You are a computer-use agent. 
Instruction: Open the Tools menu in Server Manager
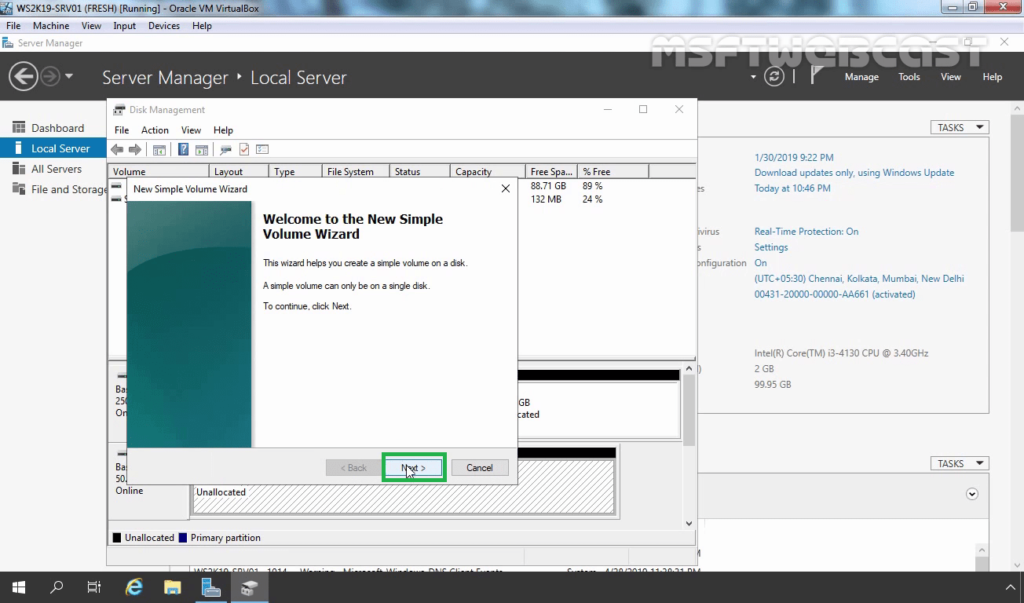[x=908, y=76]
